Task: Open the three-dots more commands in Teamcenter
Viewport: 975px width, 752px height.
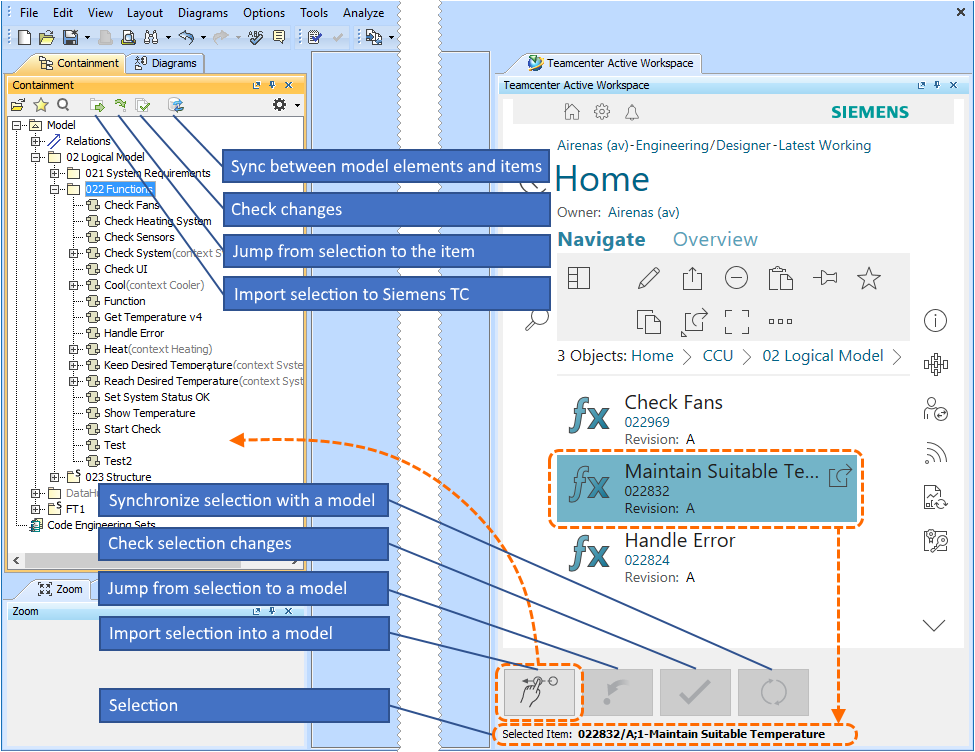Action: 780,322
